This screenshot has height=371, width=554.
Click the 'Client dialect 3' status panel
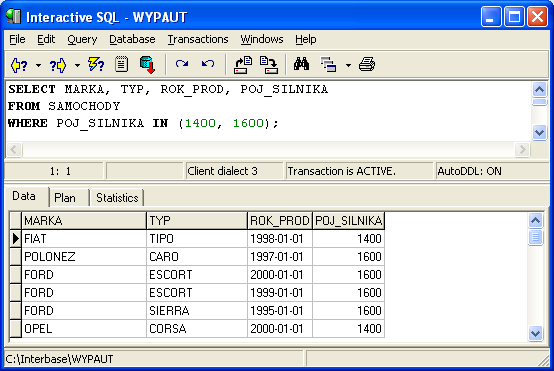(235, 171)
